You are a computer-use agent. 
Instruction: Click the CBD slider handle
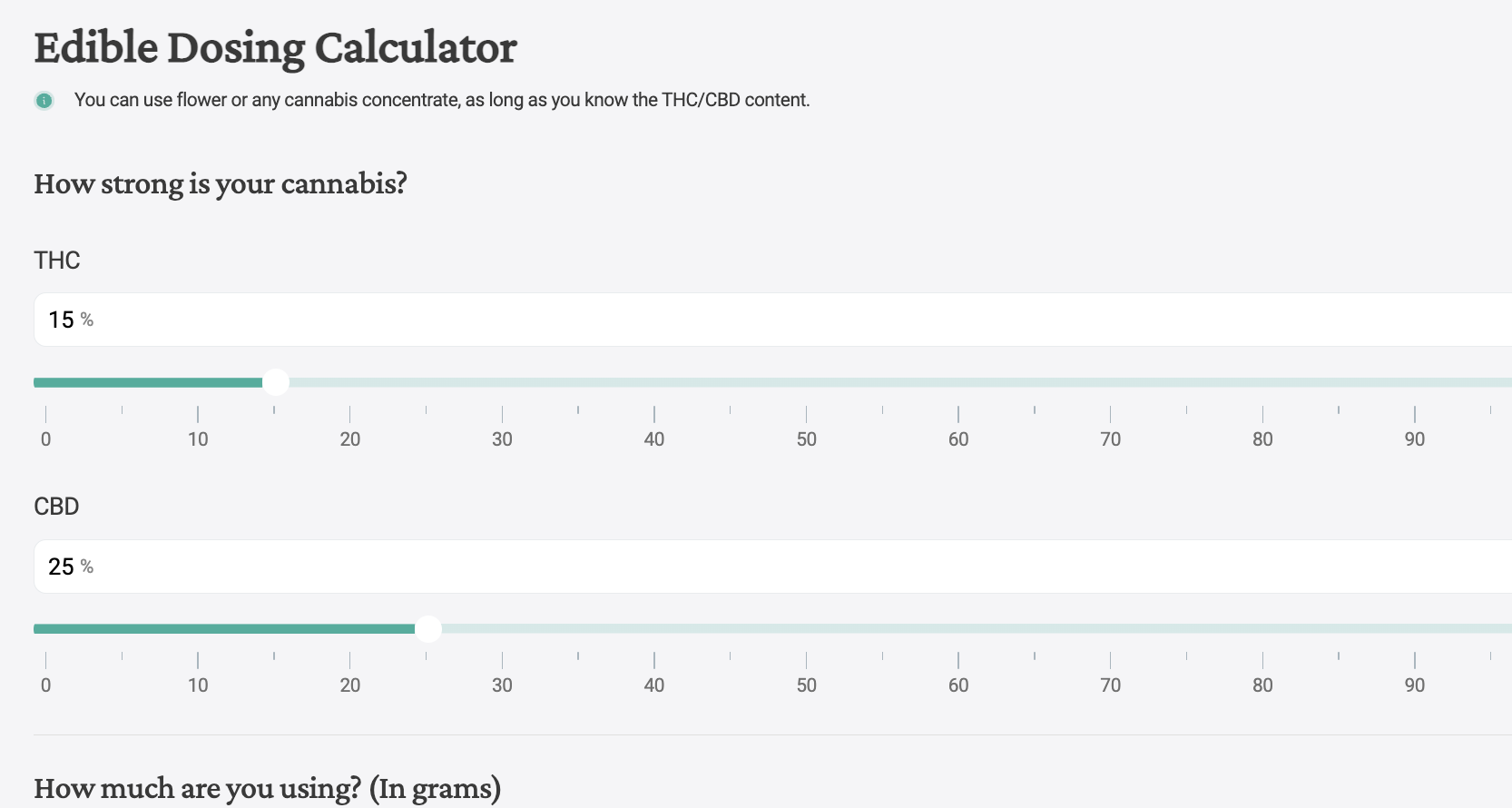[428, 628]
